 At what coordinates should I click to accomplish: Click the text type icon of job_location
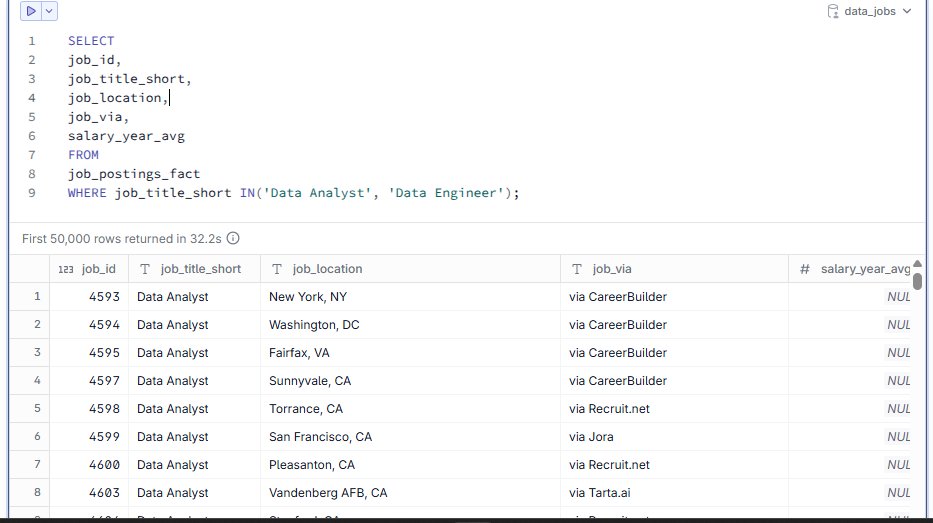tap(277, 270)
